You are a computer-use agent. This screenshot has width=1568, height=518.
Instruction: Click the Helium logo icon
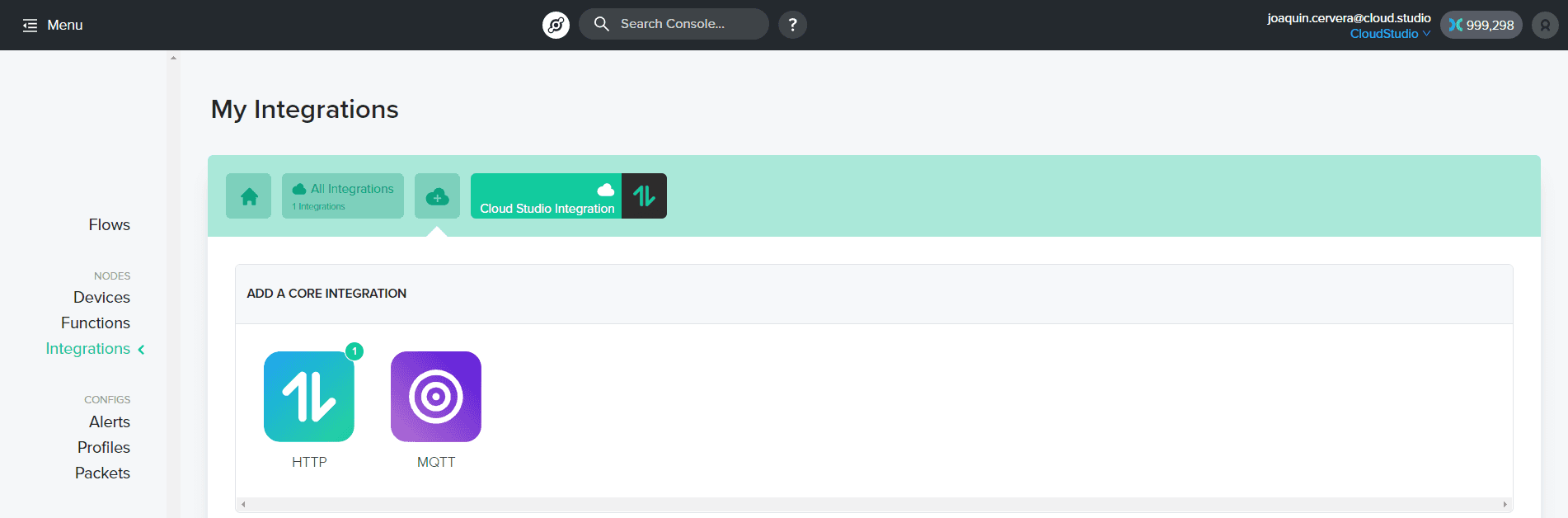point(556,25)
